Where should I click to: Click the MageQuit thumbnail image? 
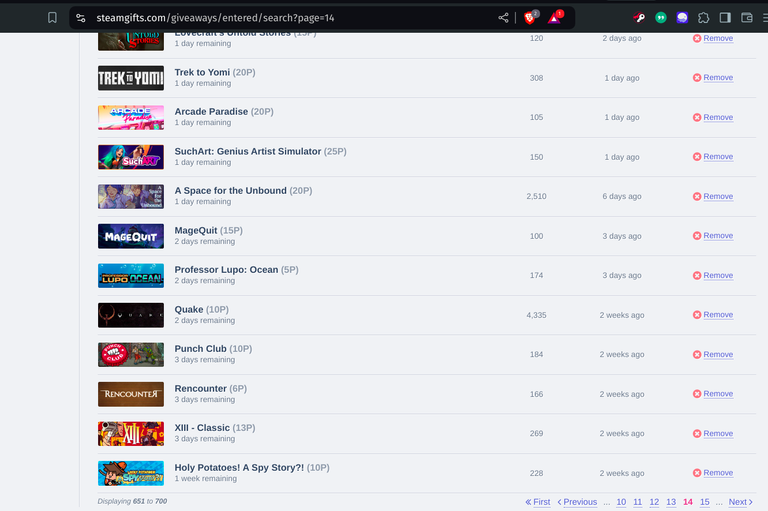131,236
